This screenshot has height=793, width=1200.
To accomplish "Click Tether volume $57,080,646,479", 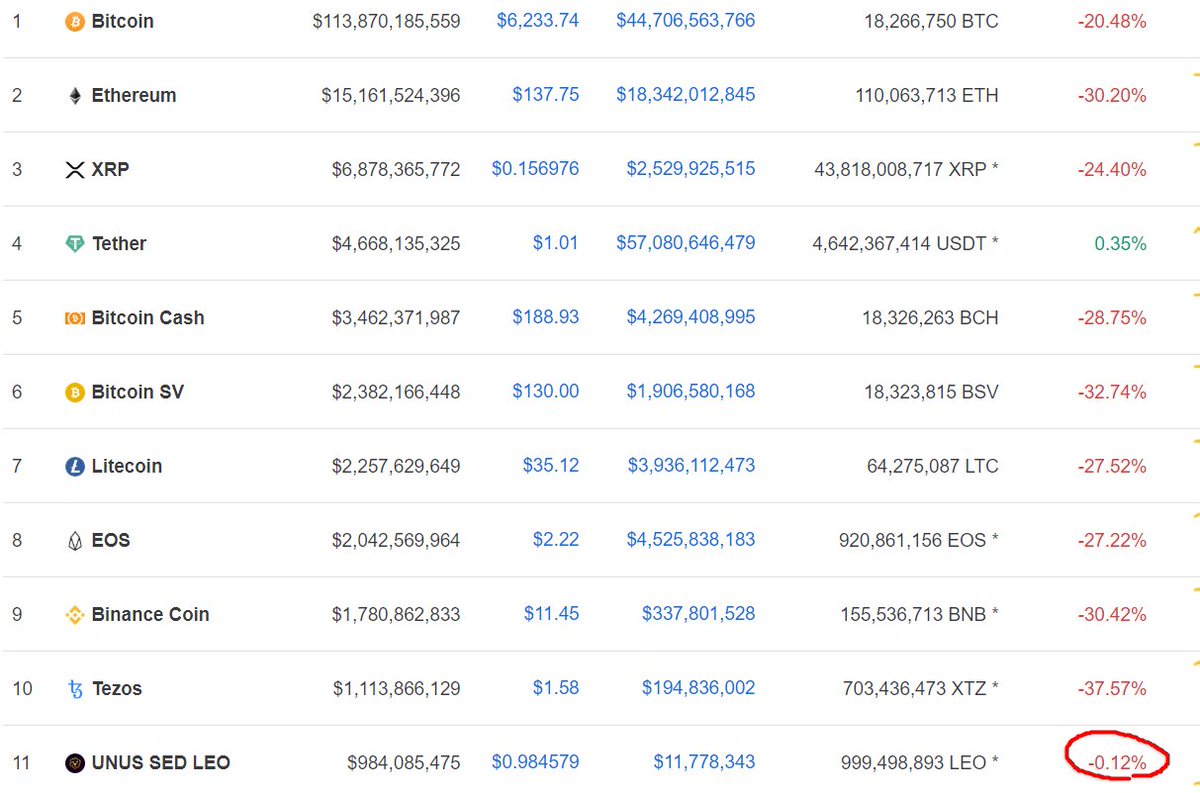I will tap(686, 242).
